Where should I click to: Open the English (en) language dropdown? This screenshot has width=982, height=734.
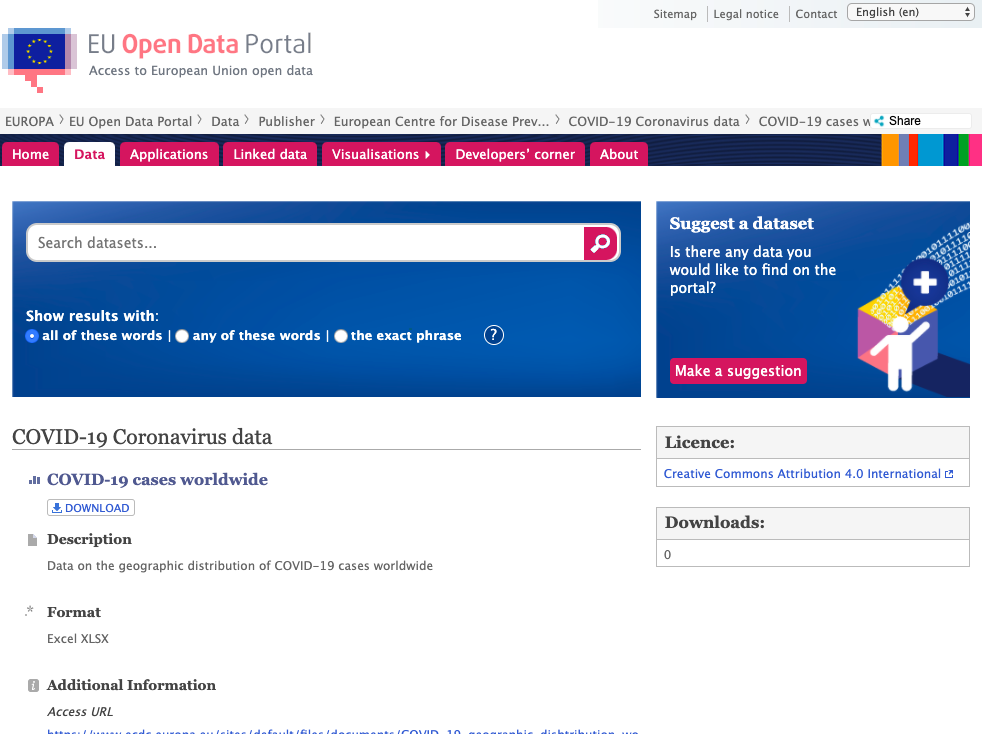coord(910,12)
